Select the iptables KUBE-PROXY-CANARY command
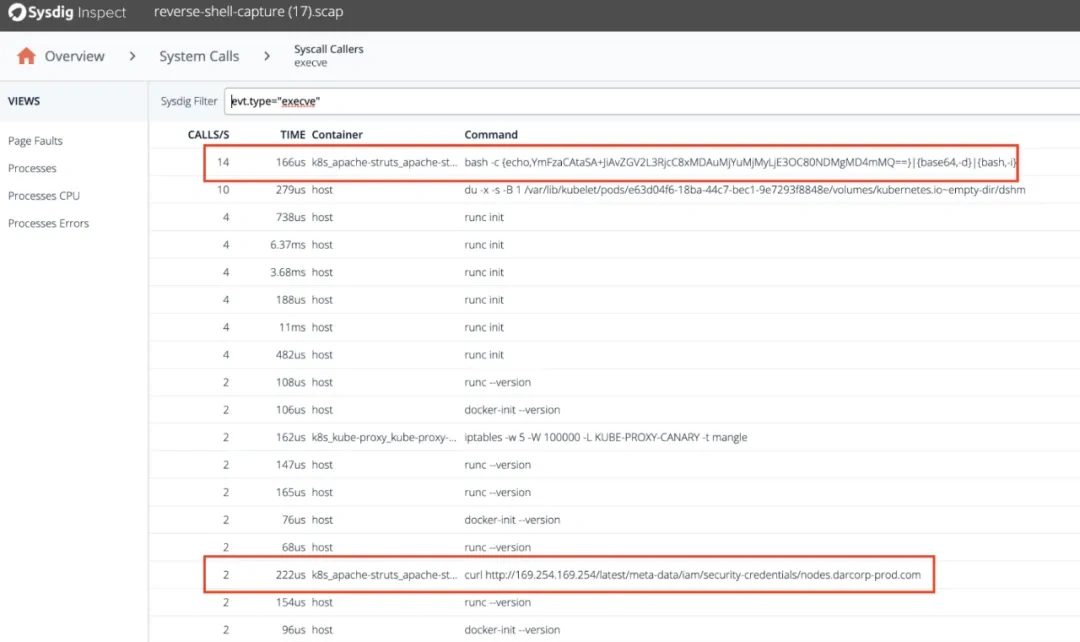 click(x=605, y=437)
